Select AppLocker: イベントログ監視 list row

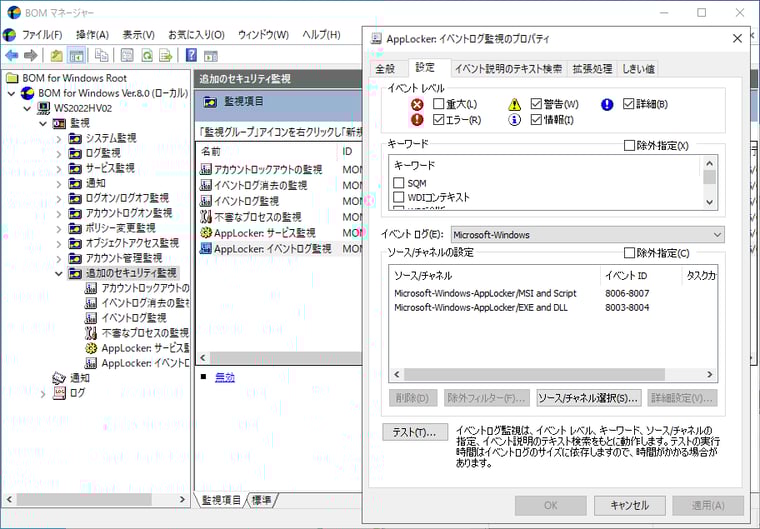273,249
